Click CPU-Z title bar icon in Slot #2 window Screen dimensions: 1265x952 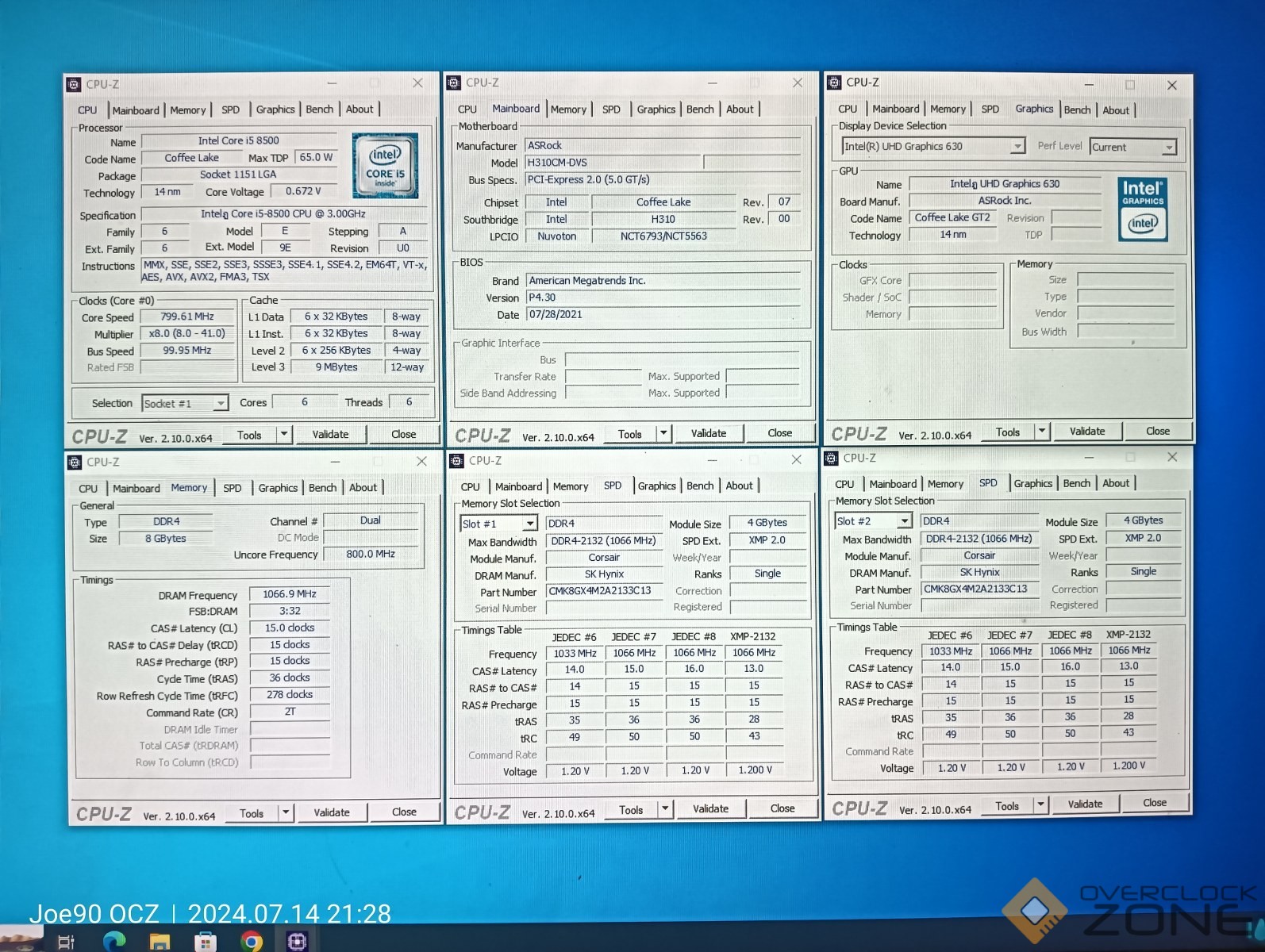[x=832, y=459]
